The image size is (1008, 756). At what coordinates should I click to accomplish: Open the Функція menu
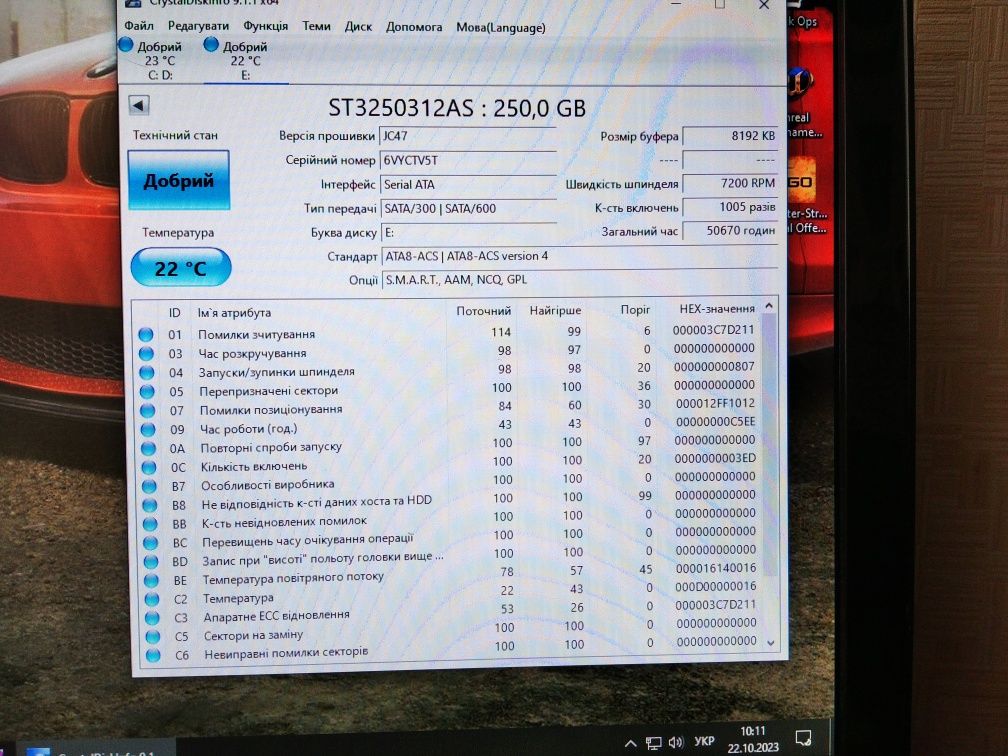click(266, 26)
